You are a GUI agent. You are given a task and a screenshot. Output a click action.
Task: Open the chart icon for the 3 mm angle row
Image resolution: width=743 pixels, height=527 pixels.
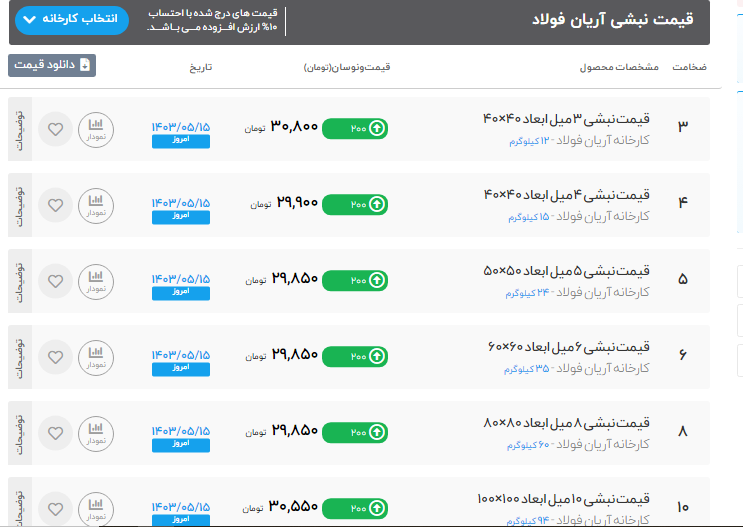click(x=96, y=129)
